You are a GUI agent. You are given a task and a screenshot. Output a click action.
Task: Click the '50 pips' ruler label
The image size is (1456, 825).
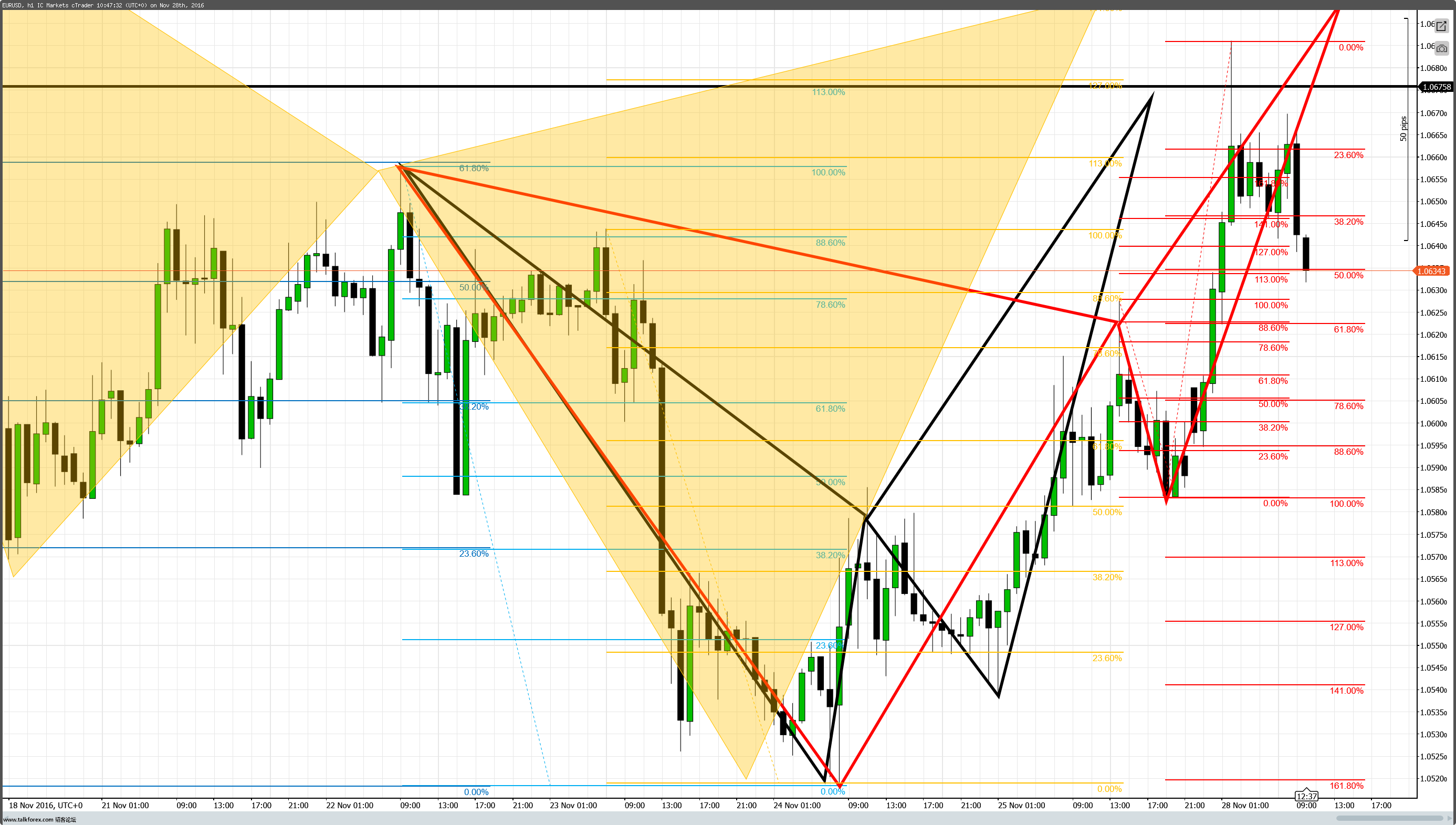point(1403,129)
